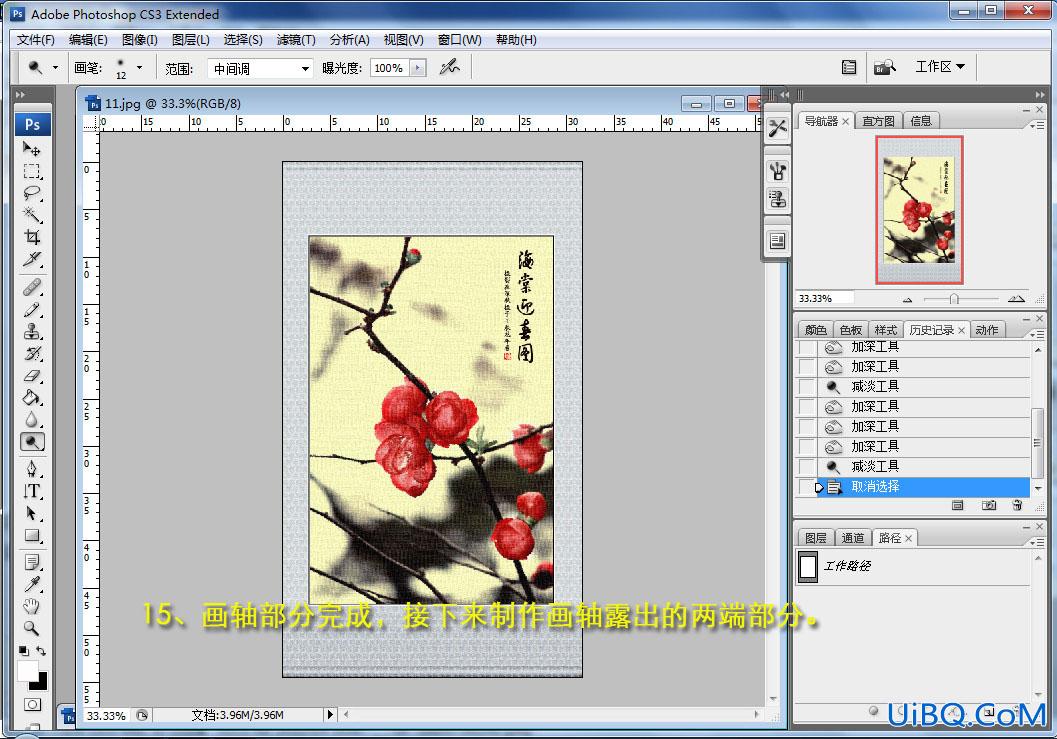Select the Notes tool
Image resolution: width=1057 pixels, height=739 pixels.
(32, 562)
